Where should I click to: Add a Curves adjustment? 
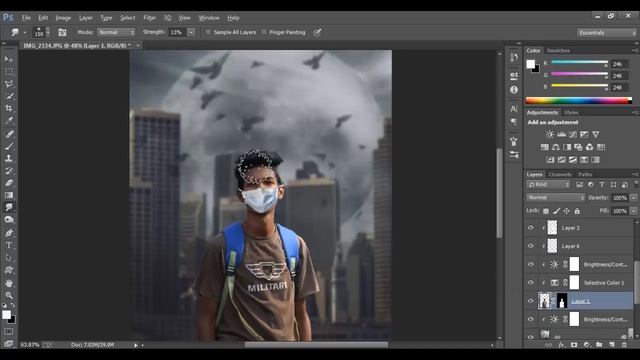click(x=573, y=134)
